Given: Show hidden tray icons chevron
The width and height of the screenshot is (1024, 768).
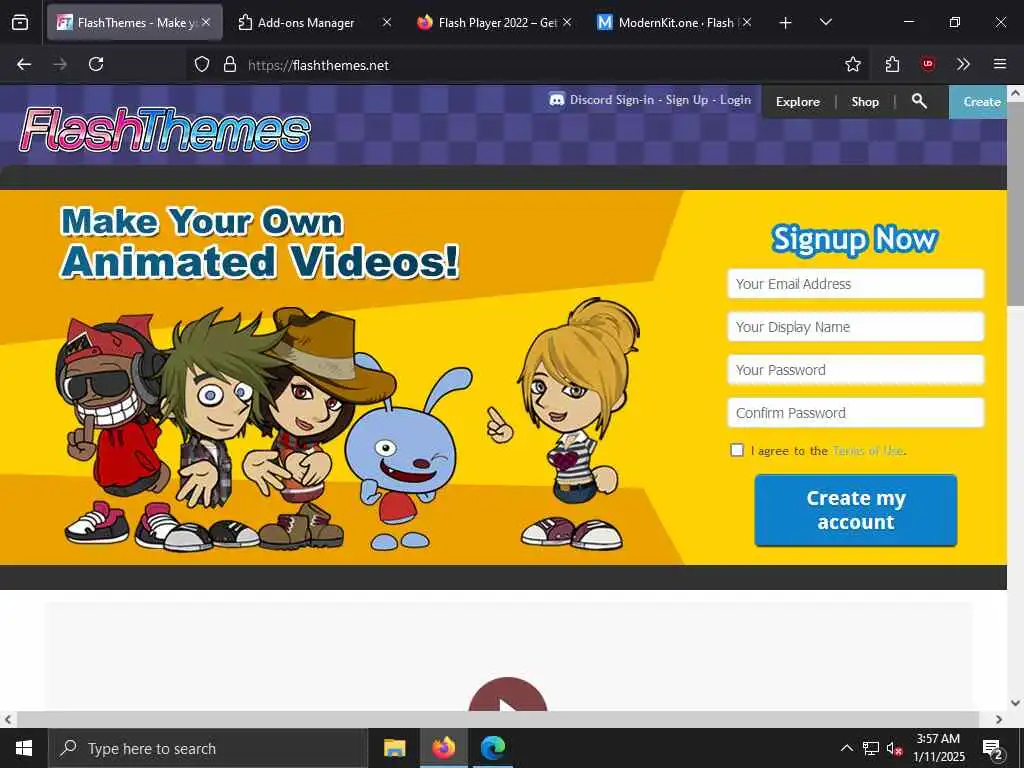Looking at the screenshot, I should pyautogui.click(x=846, y=748).
